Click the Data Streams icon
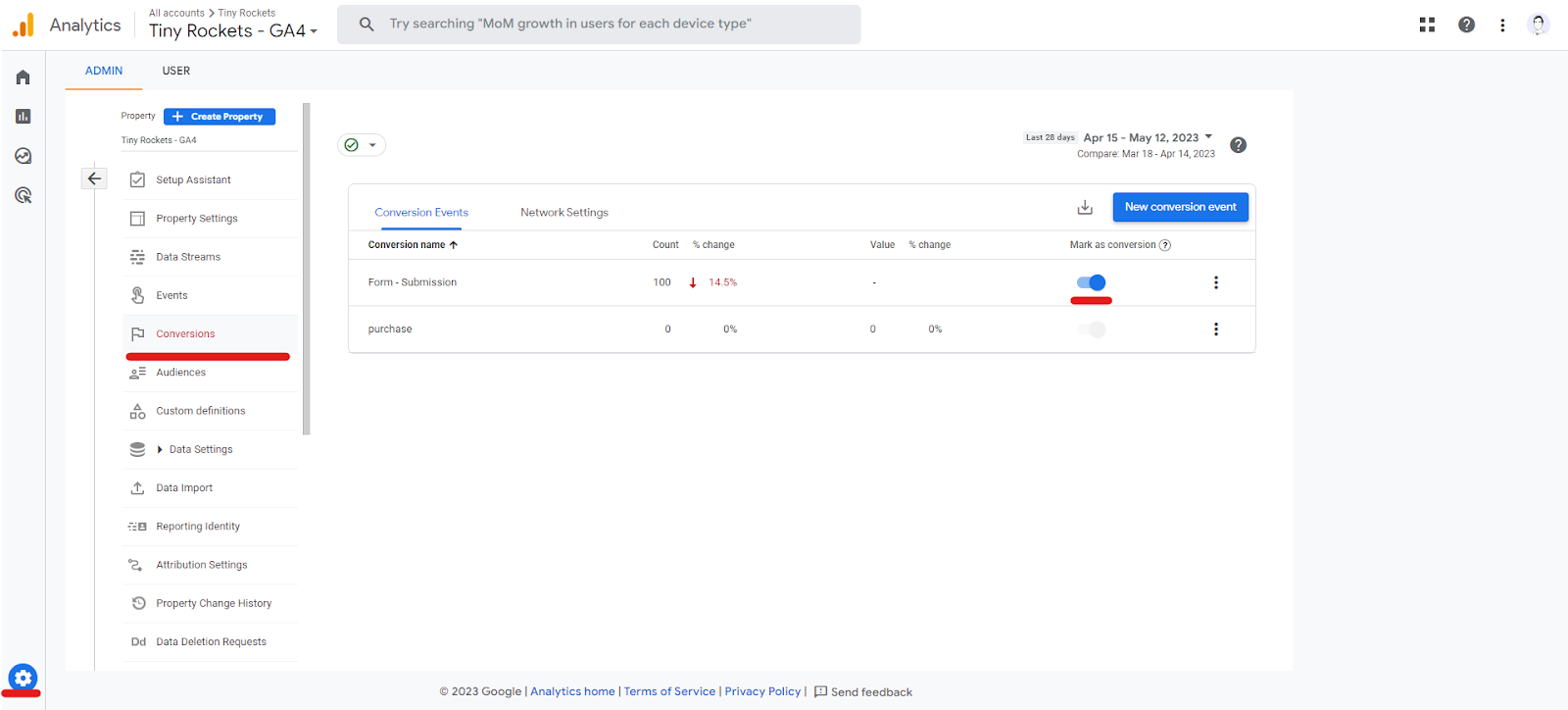The width and height of the screenshot is (1568, 710). 137,257
